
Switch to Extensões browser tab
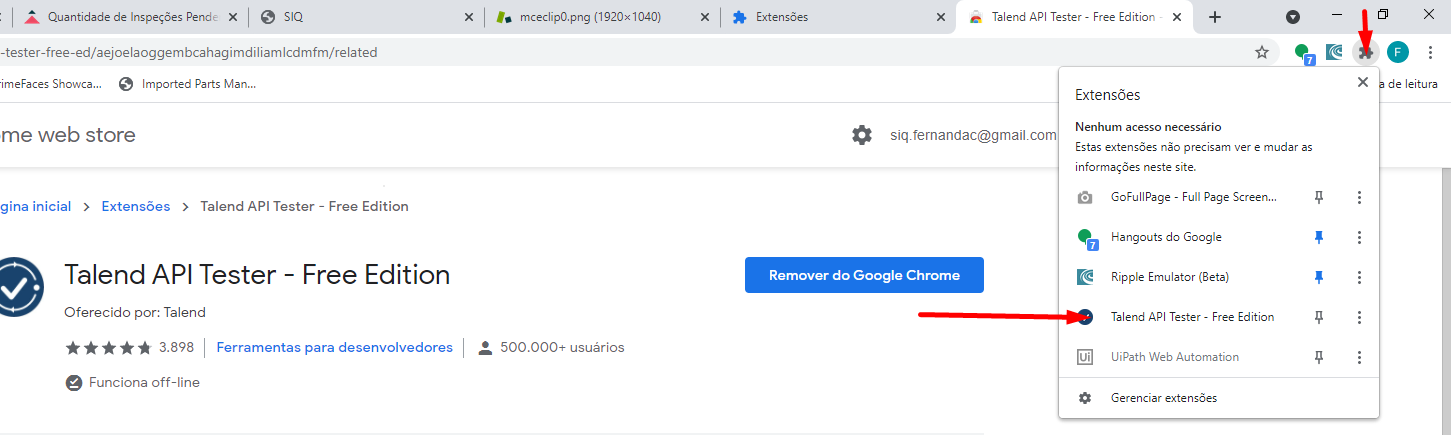click(x=838, y=17)
